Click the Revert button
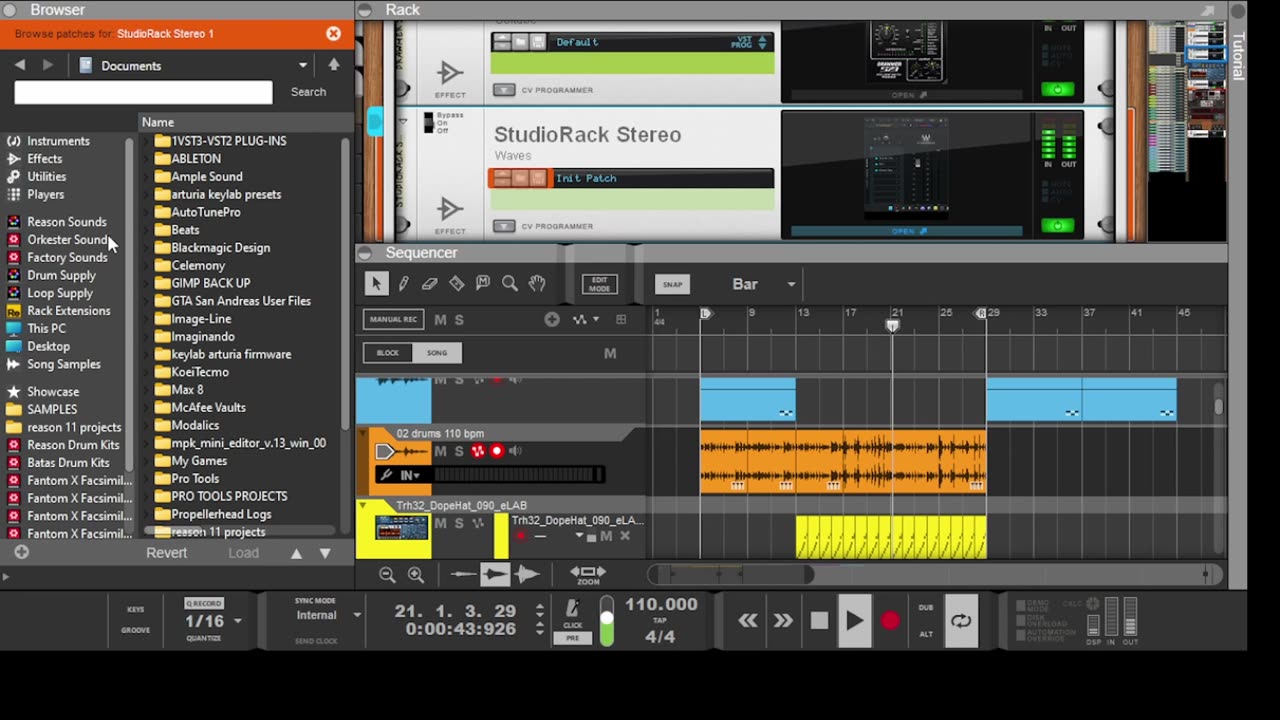Viewport: 1280px width, 720px height. [167, 553]
